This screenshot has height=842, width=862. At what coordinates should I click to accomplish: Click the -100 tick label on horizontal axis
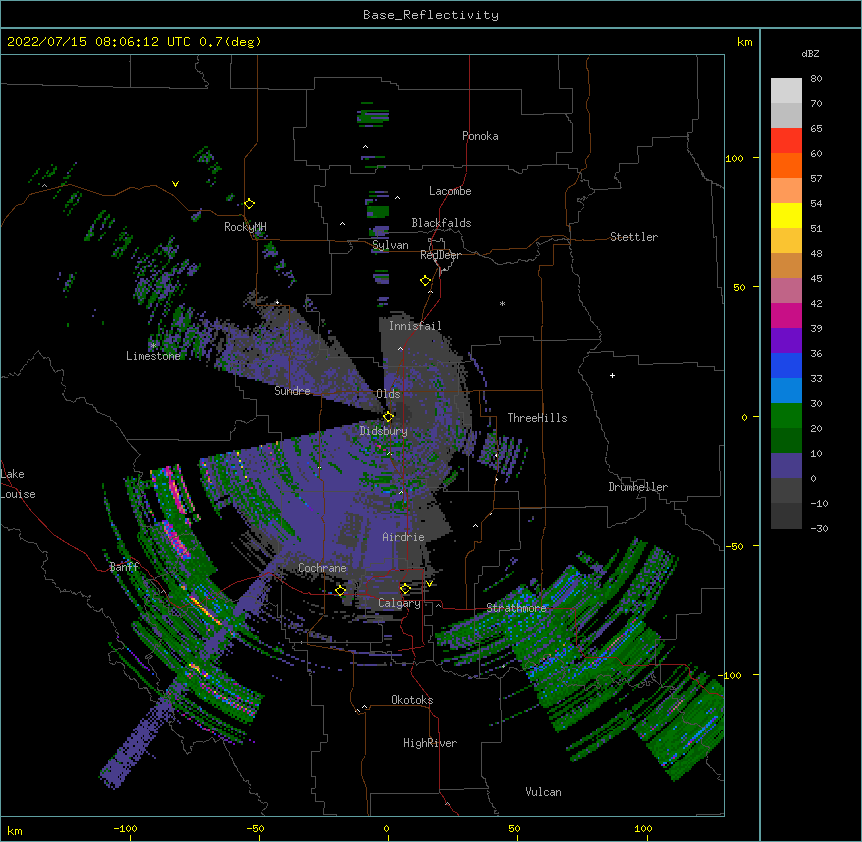pyautogui.click(x=125, y=828)
